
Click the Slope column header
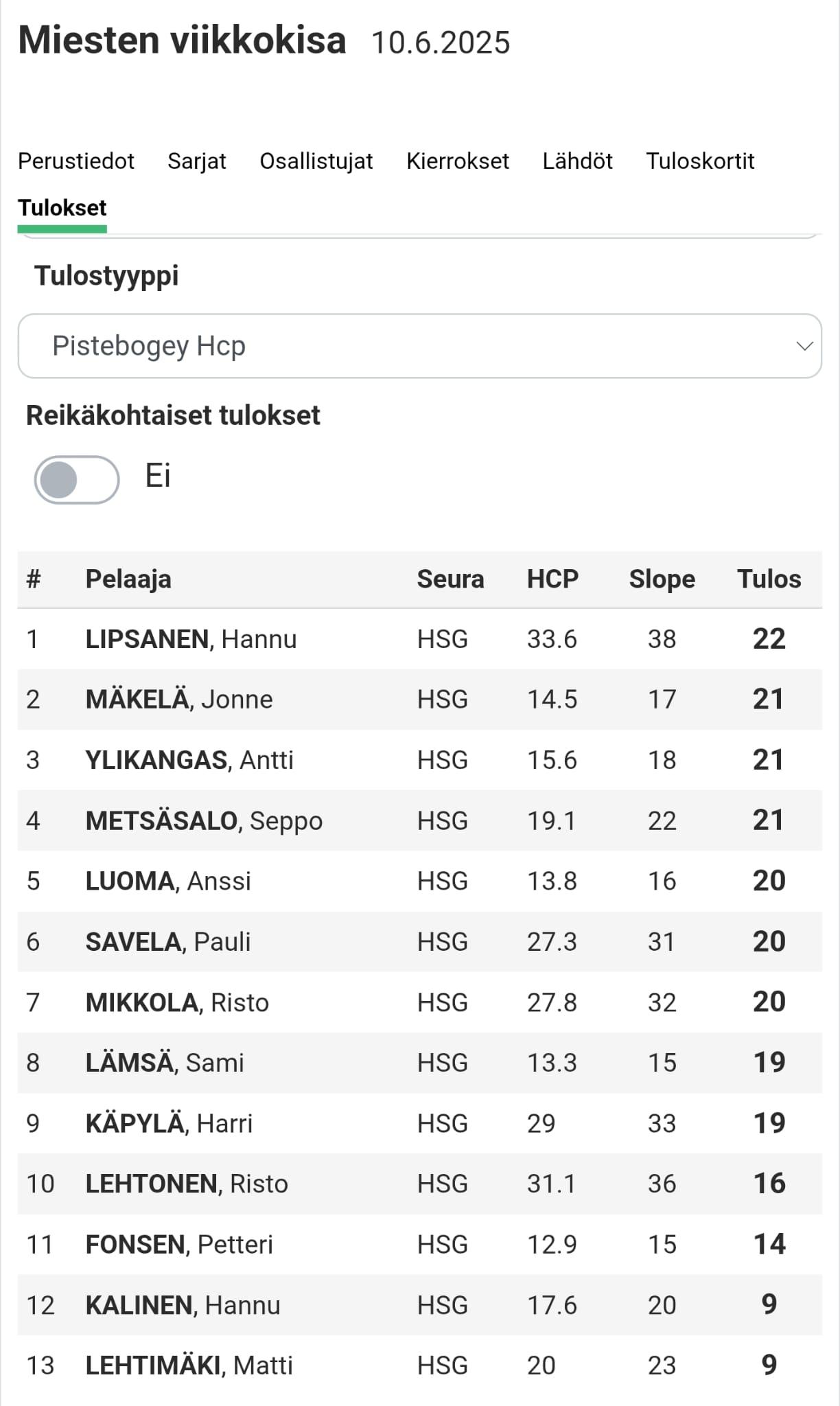662,579
